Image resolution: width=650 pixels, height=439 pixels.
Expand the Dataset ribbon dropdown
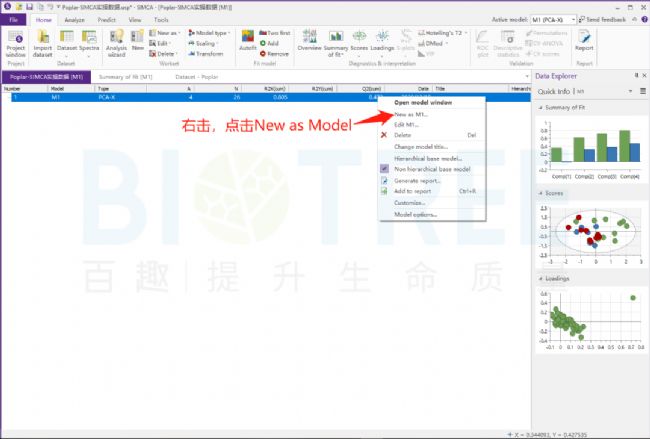click(66, 56)
